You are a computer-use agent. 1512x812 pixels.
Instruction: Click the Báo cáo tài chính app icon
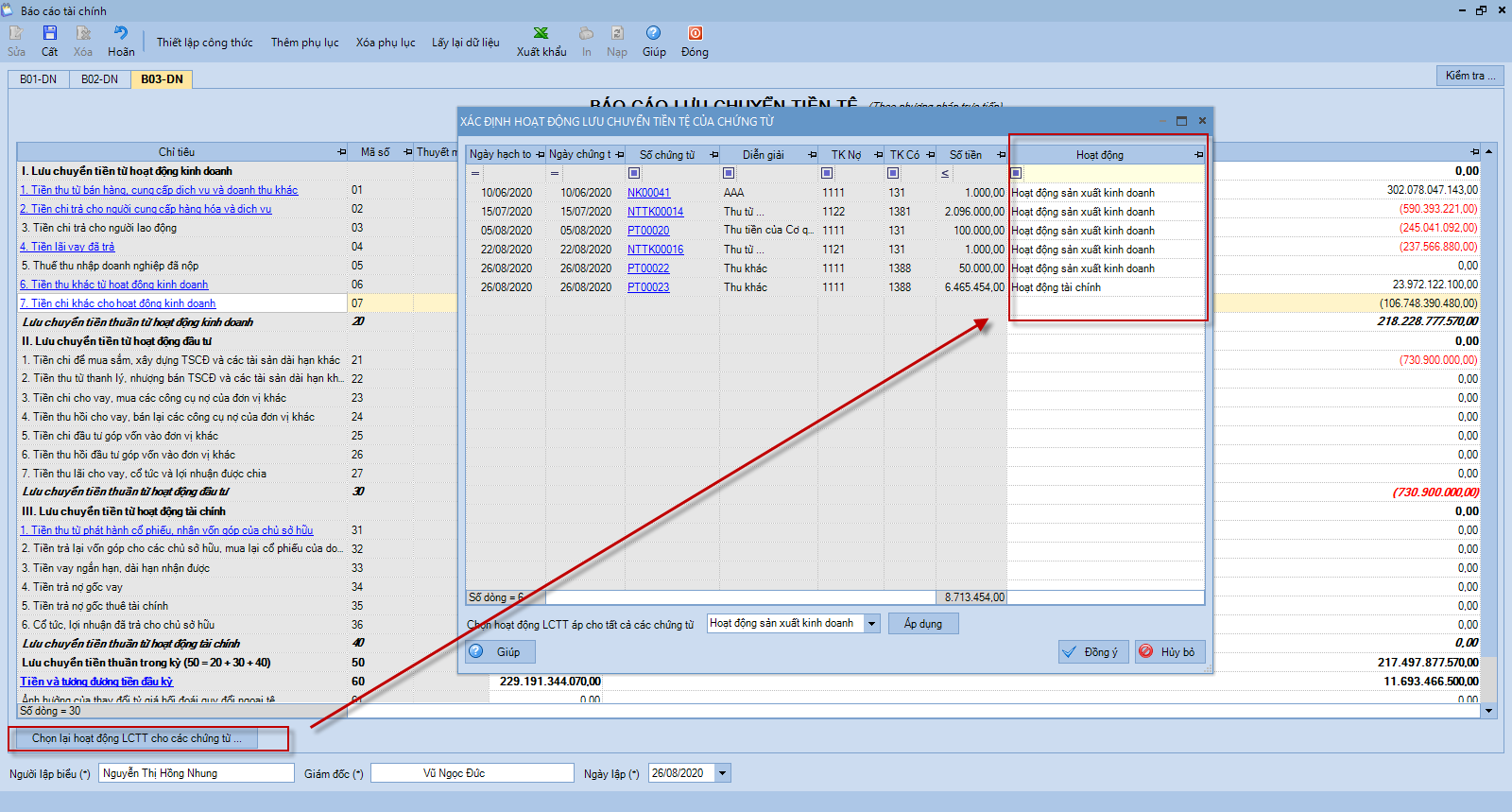point(9,10)
